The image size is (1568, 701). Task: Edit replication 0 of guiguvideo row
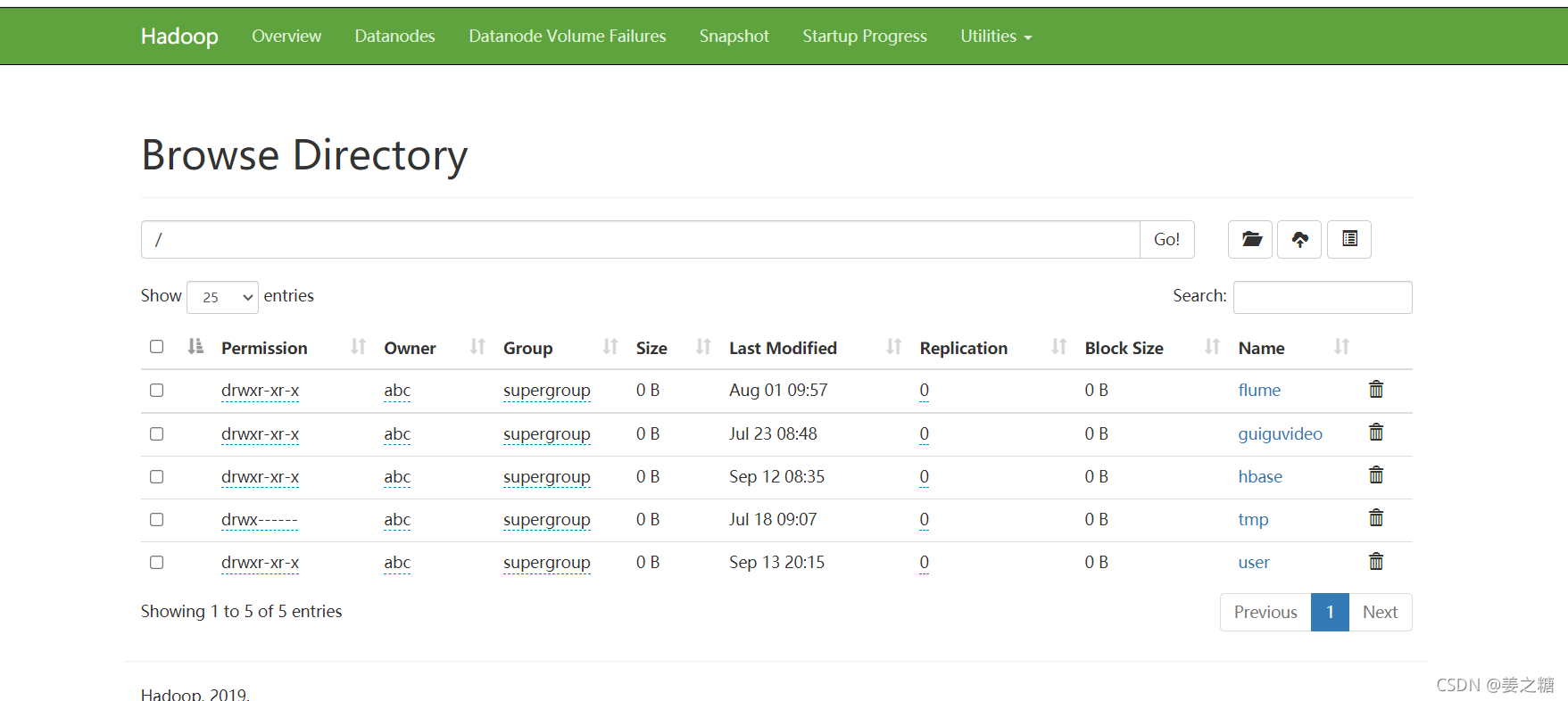pos(925,433)
